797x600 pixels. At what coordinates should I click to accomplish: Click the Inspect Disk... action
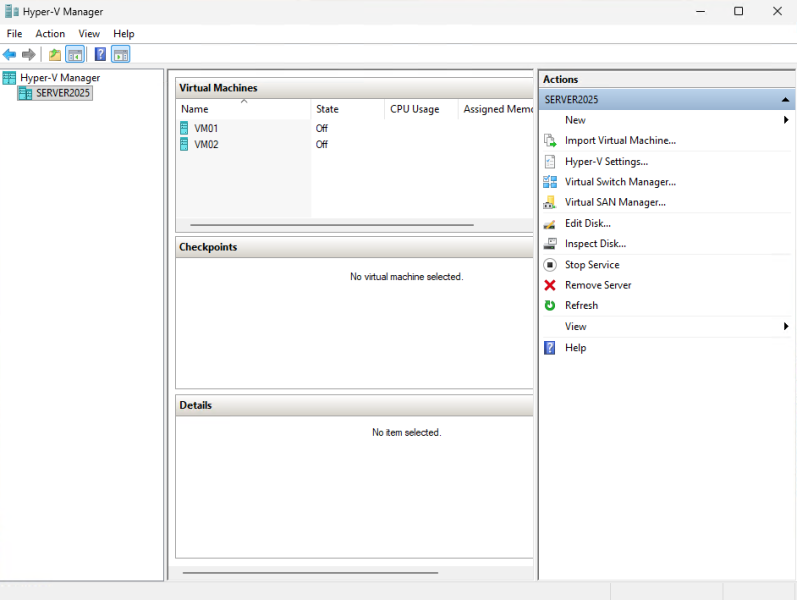[x=595, y=244]
